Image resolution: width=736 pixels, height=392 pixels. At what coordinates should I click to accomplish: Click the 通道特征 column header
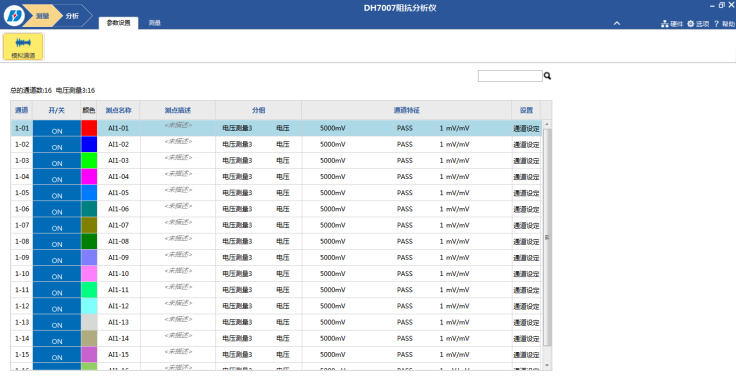pos(406,110)
